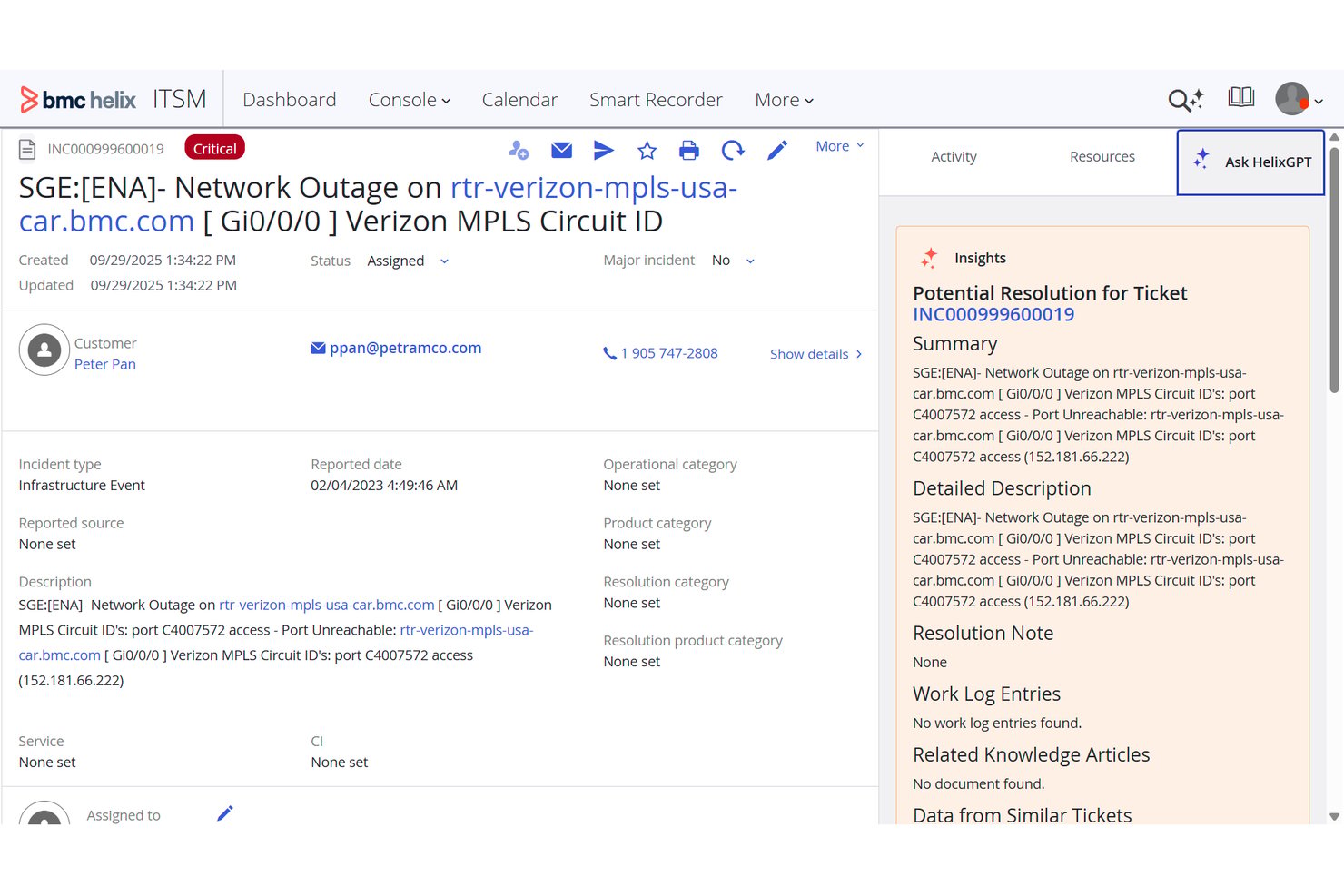Open the rtr-verizon-mpls-usa-car.bmc.com link in title
The width and height of the screenshot is (1344, 896).
coord(378,204)
